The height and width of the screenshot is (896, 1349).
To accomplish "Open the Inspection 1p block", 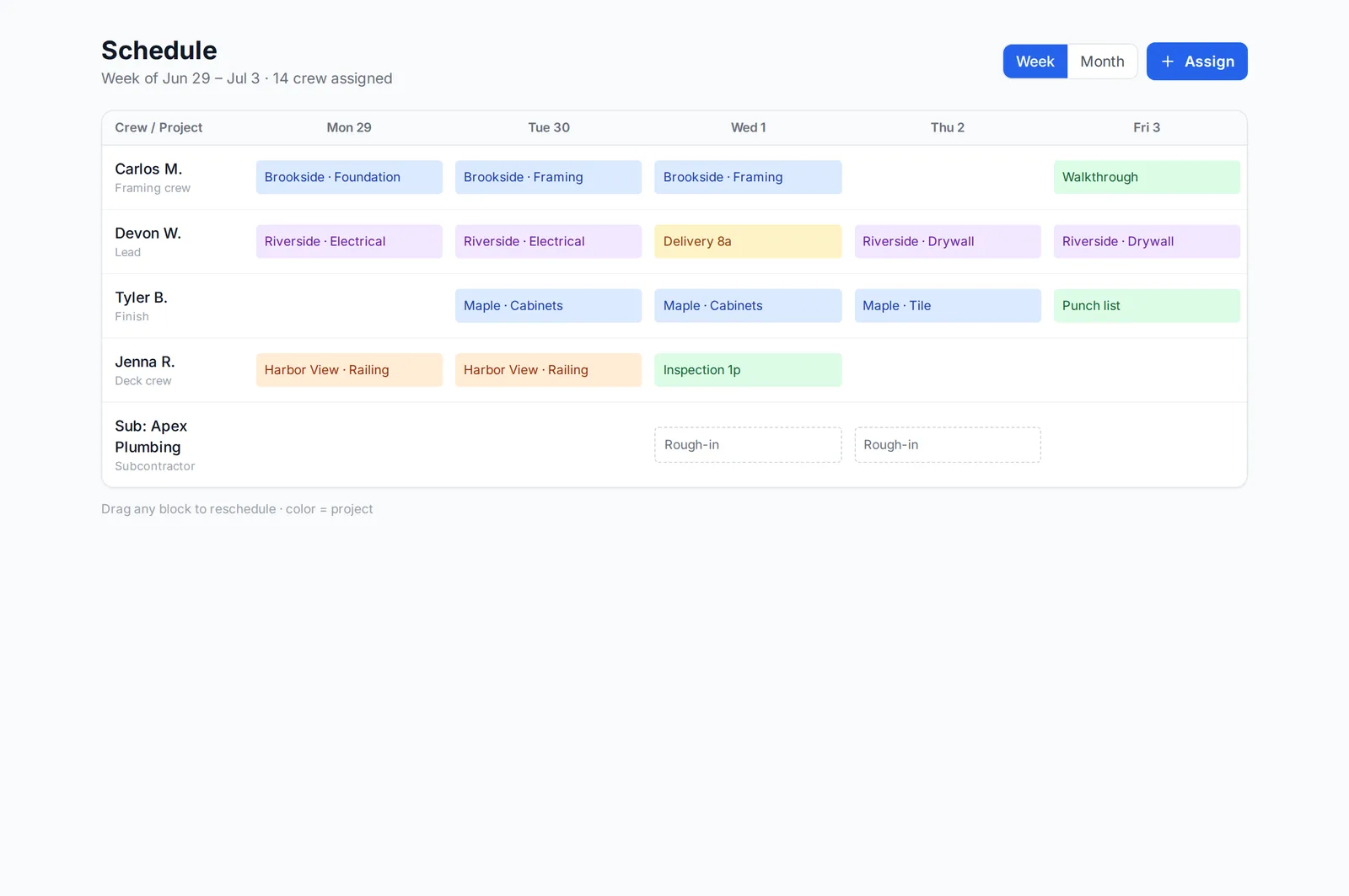I will 748,370.
